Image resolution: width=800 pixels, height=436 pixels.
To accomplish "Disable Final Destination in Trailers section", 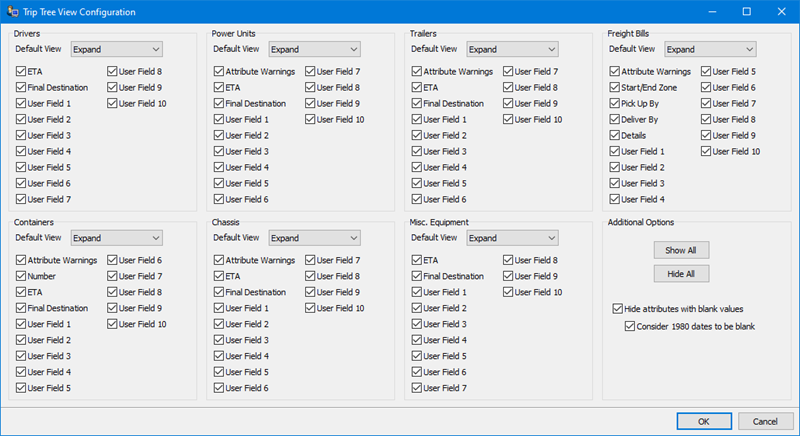I will (417, 104).
